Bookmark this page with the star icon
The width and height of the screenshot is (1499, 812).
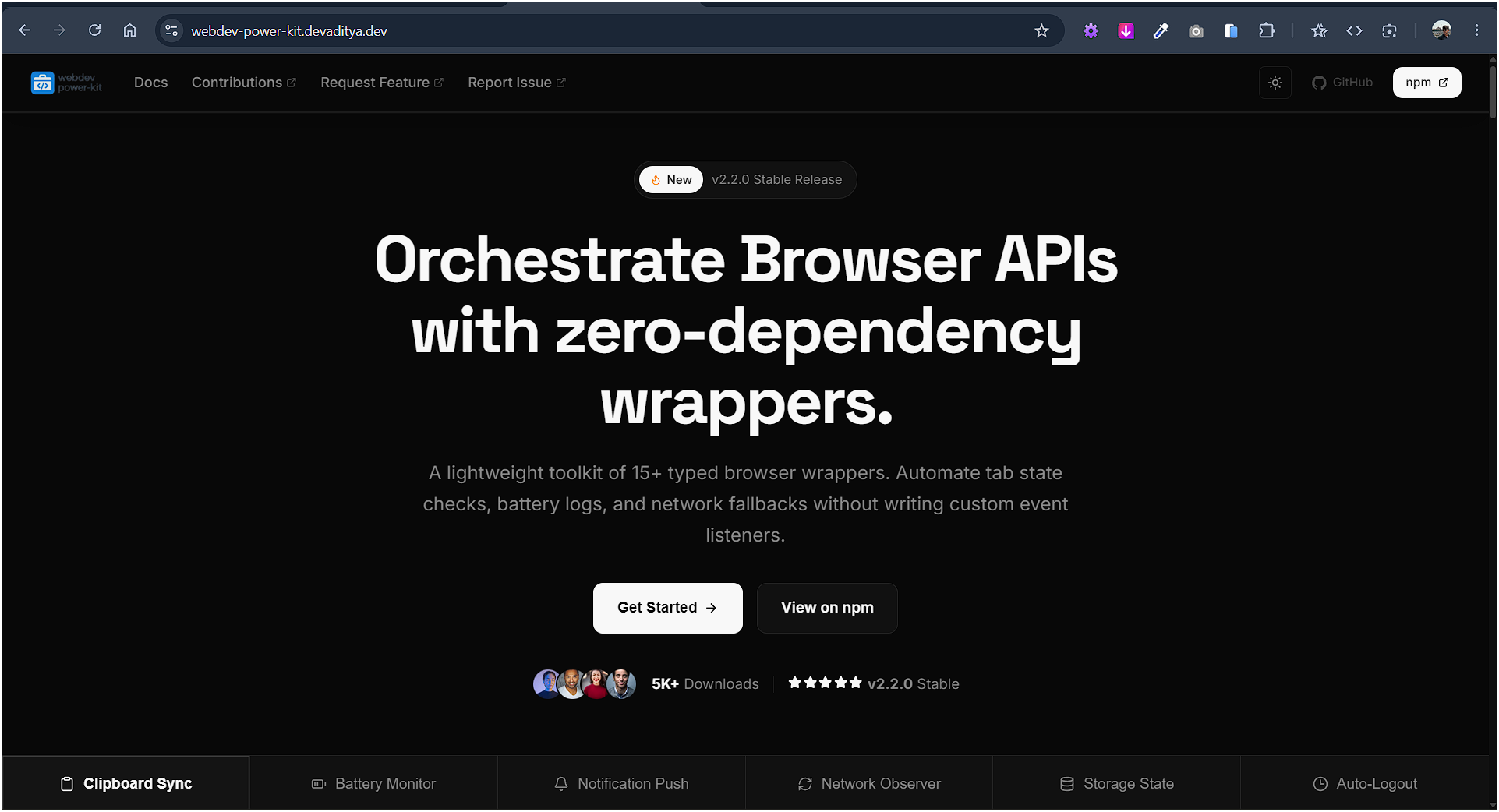tap(1041, 30)
